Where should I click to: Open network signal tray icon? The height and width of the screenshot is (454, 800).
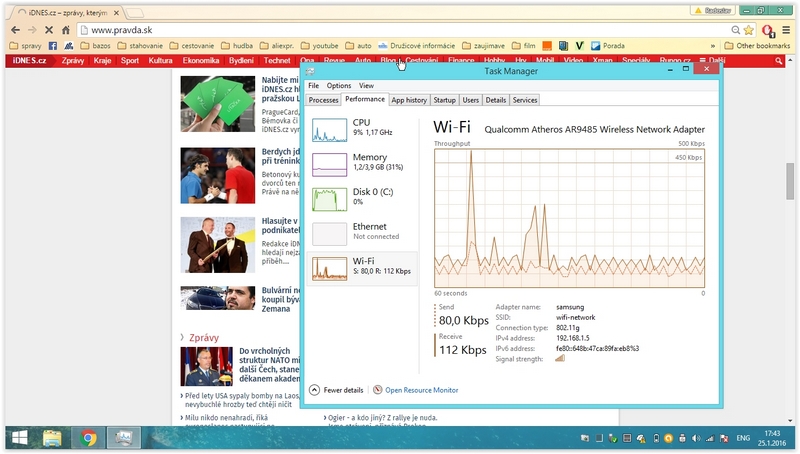(710, 438)
